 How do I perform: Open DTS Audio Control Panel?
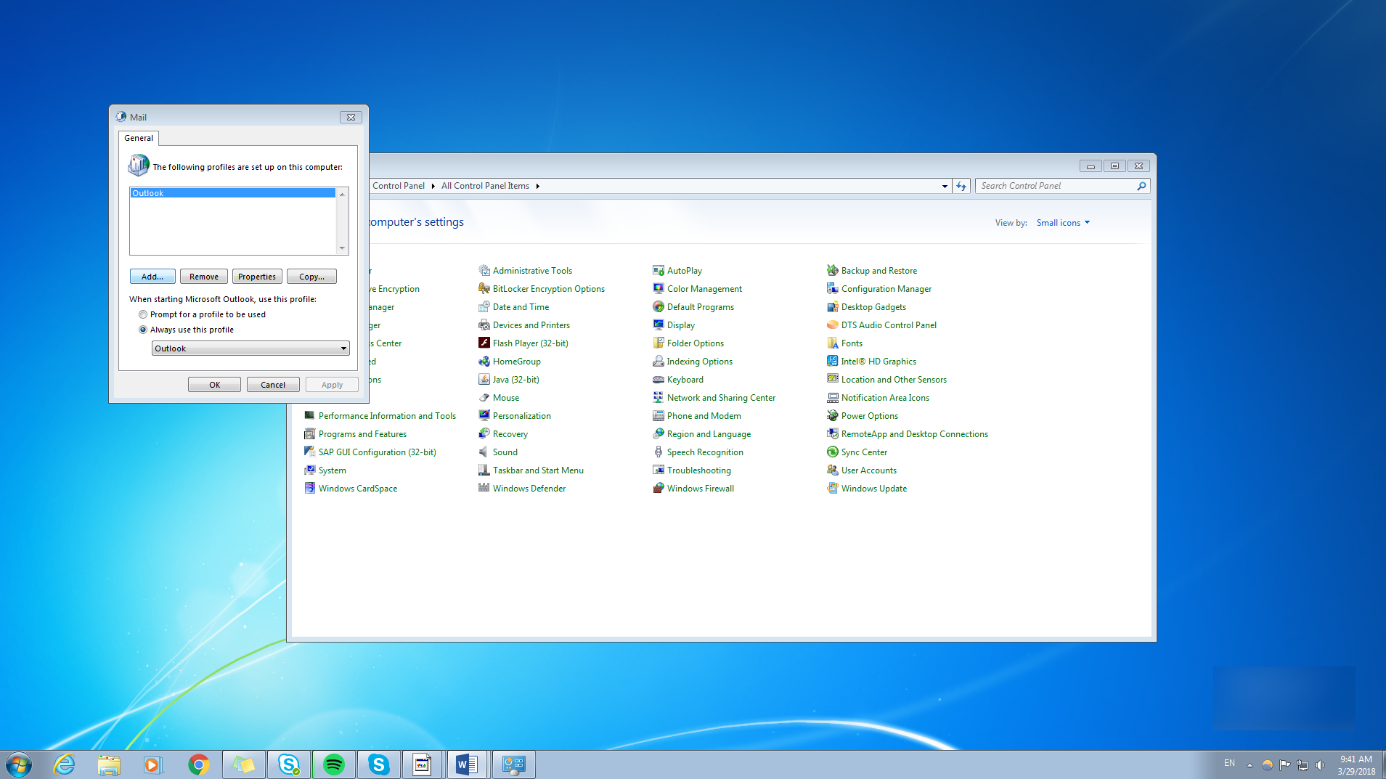[881, 325]
